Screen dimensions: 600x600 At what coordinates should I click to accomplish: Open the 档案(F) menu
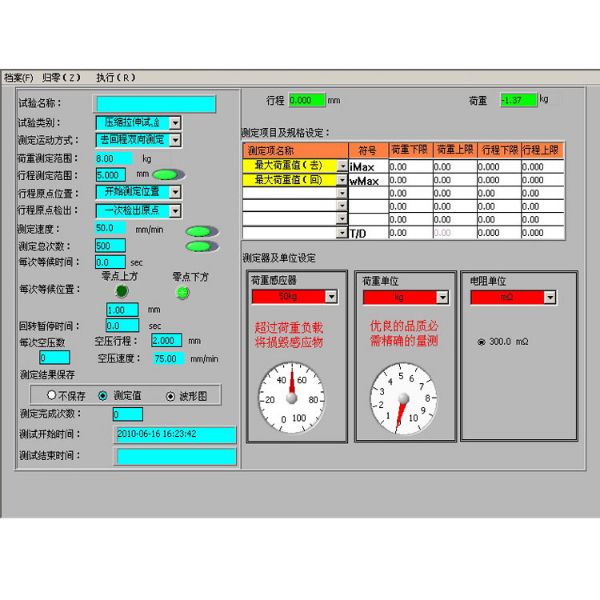(x=18, y=77)
